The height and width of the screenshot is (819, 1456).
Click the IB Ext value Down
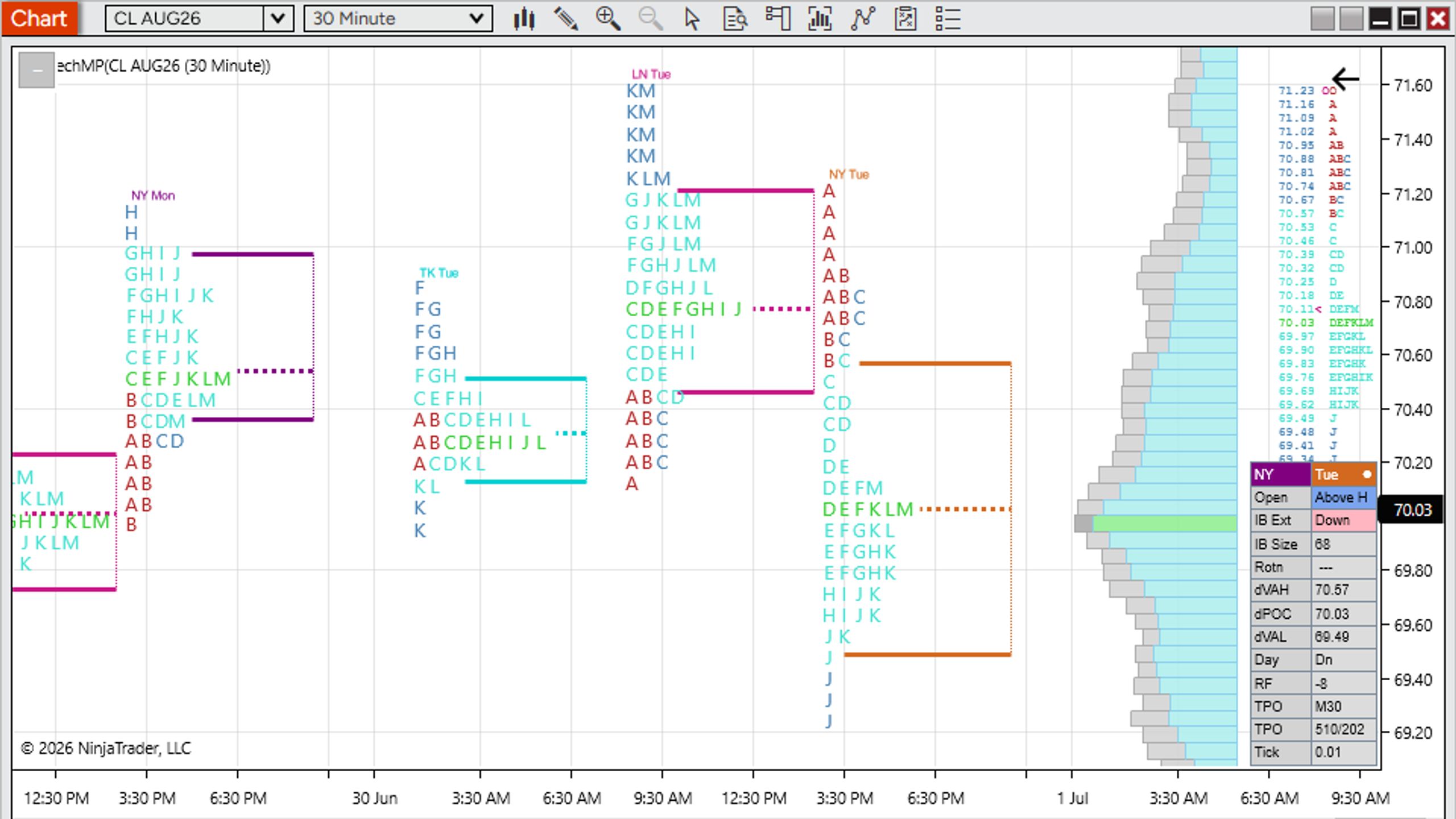click(x=1343, y=520)
